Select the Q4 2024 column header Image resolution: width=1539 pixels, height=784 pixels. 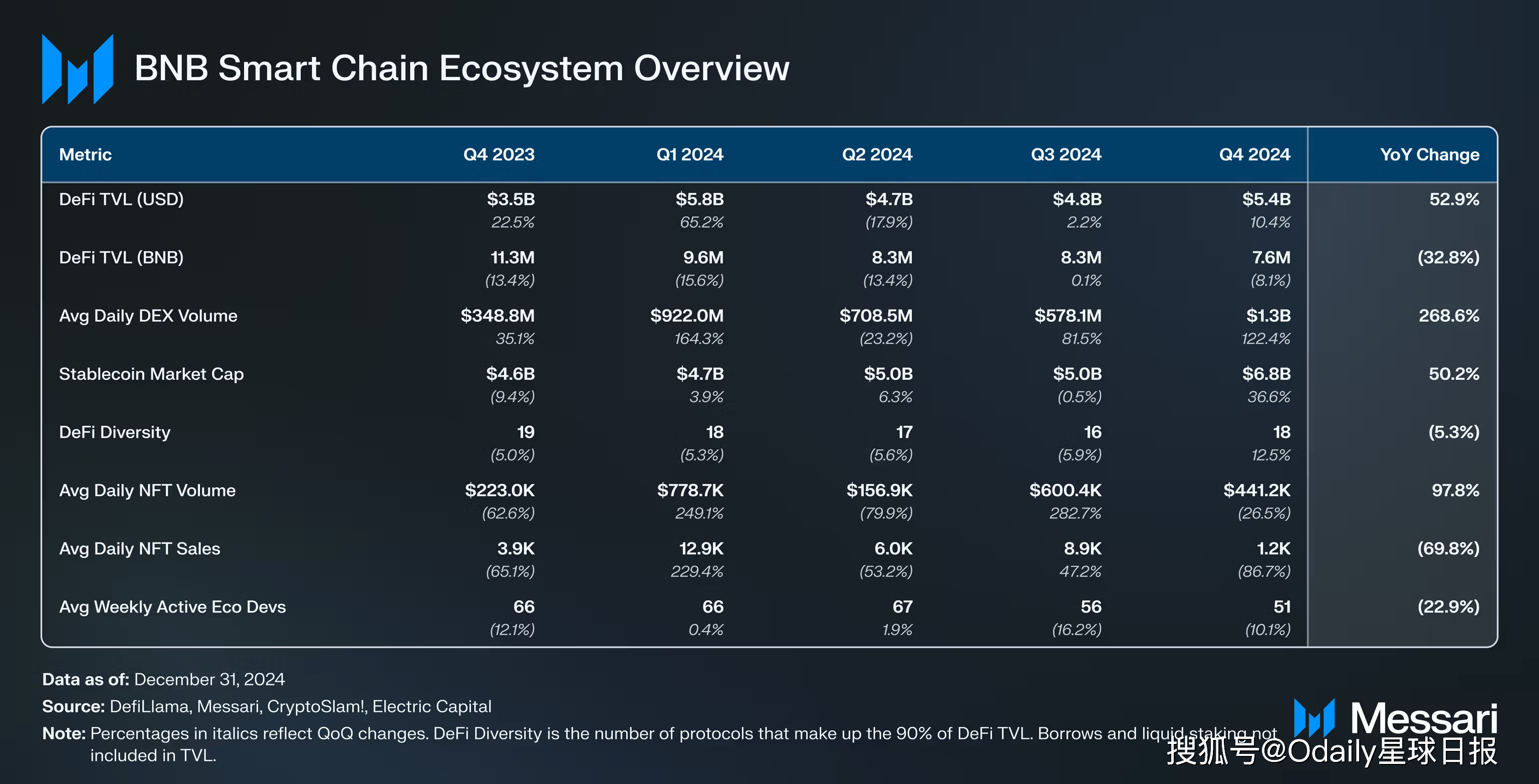point(1254,155)
